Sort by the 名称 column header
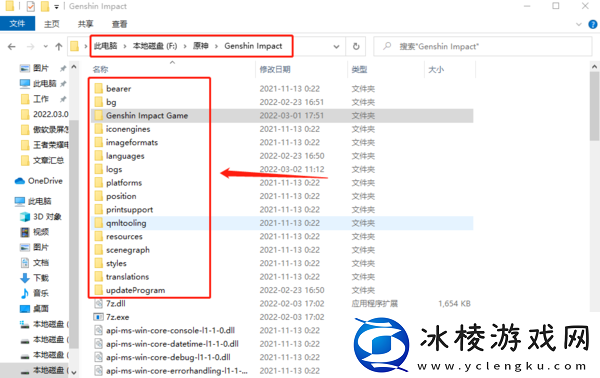Viewport: 600px width, 378px height. pyautogui.click(x=100, y=69)
